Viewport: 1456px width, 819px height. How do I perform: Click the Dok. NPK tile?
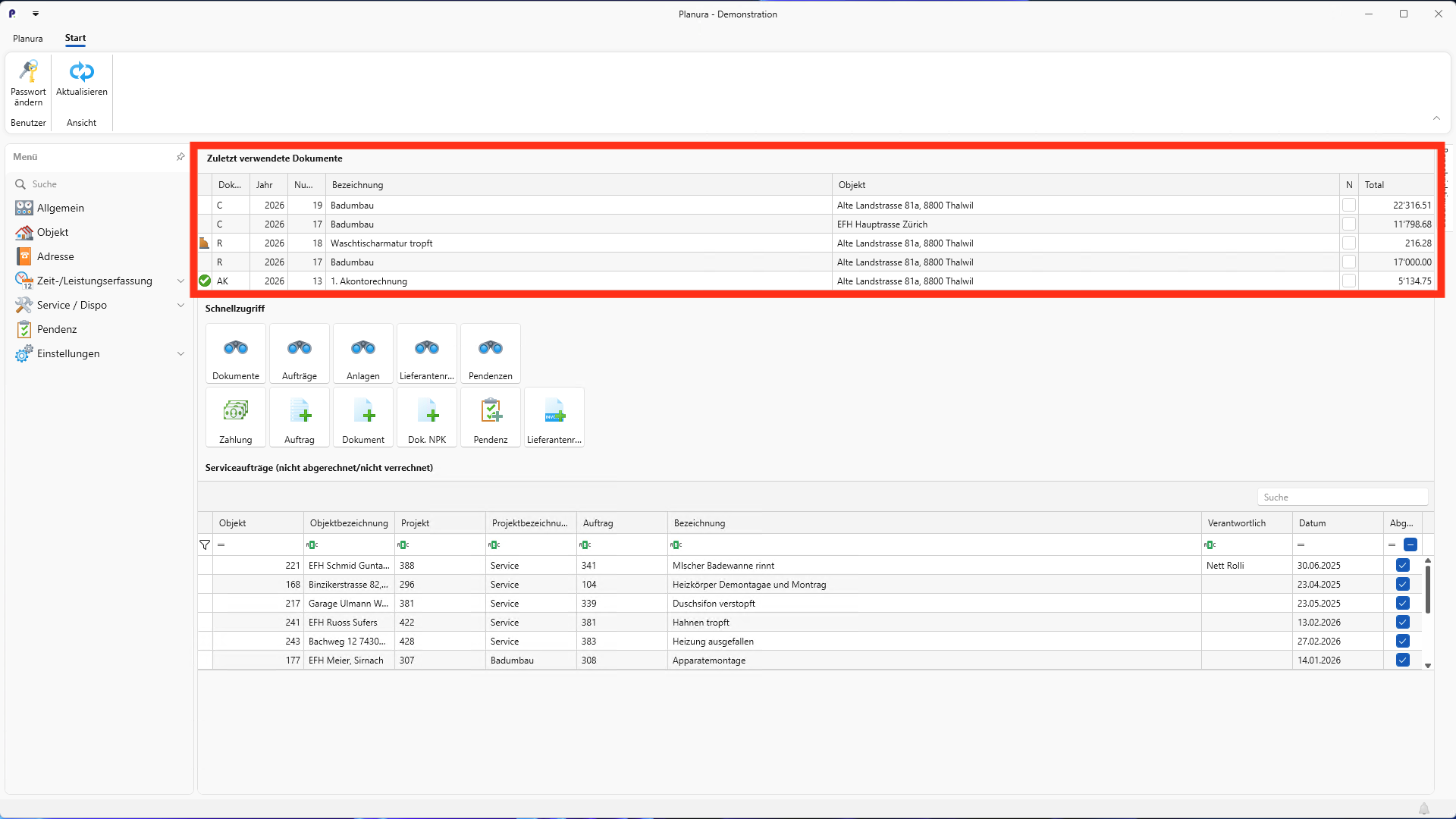pos(426,417)
